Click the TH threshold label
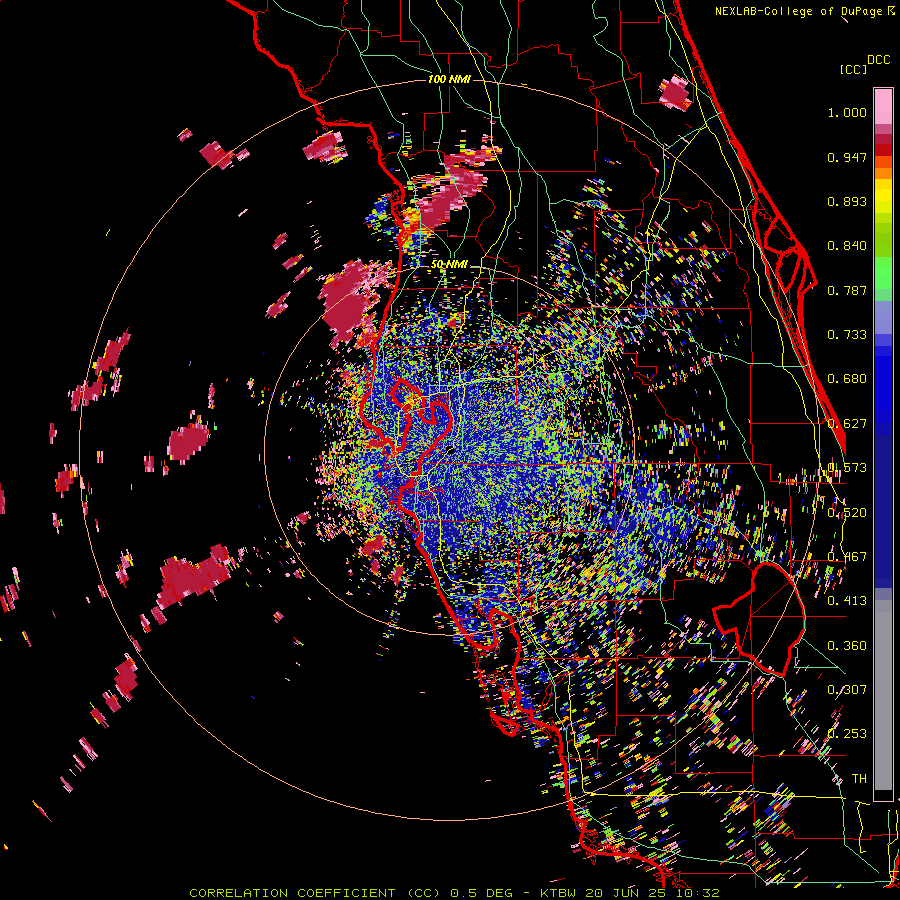 [859, 779]
